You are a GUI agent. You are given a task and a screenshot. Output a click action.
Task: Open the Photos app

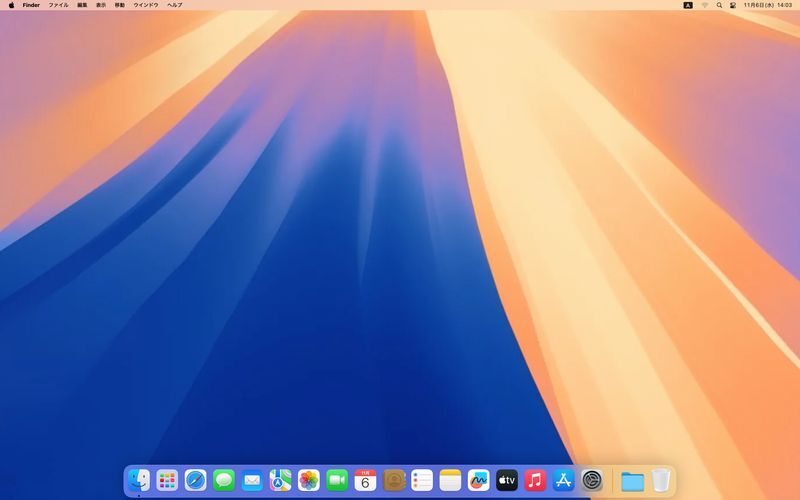(309, 481)
